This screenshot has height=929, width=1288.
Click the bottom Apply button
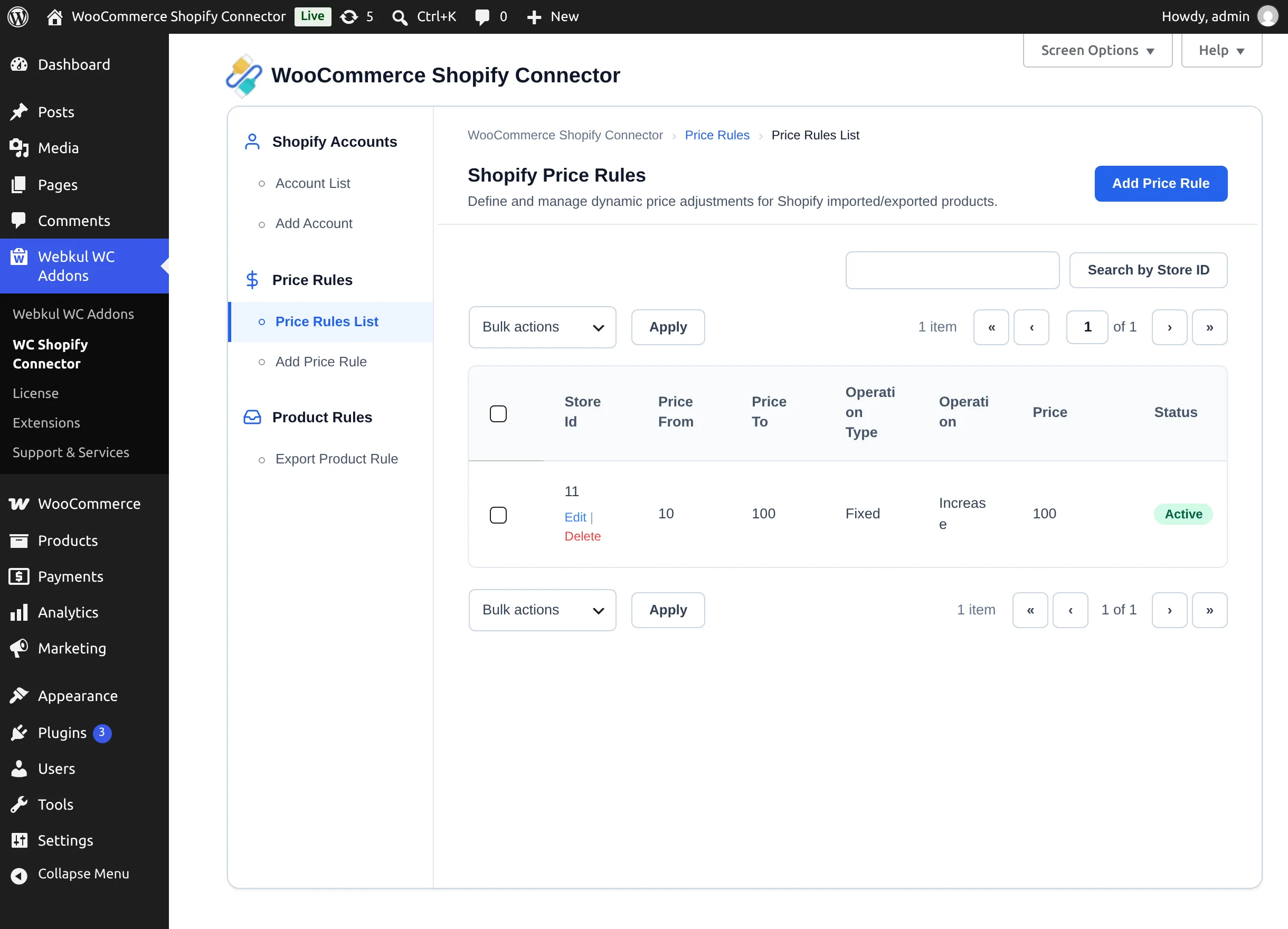pos(668,610)
